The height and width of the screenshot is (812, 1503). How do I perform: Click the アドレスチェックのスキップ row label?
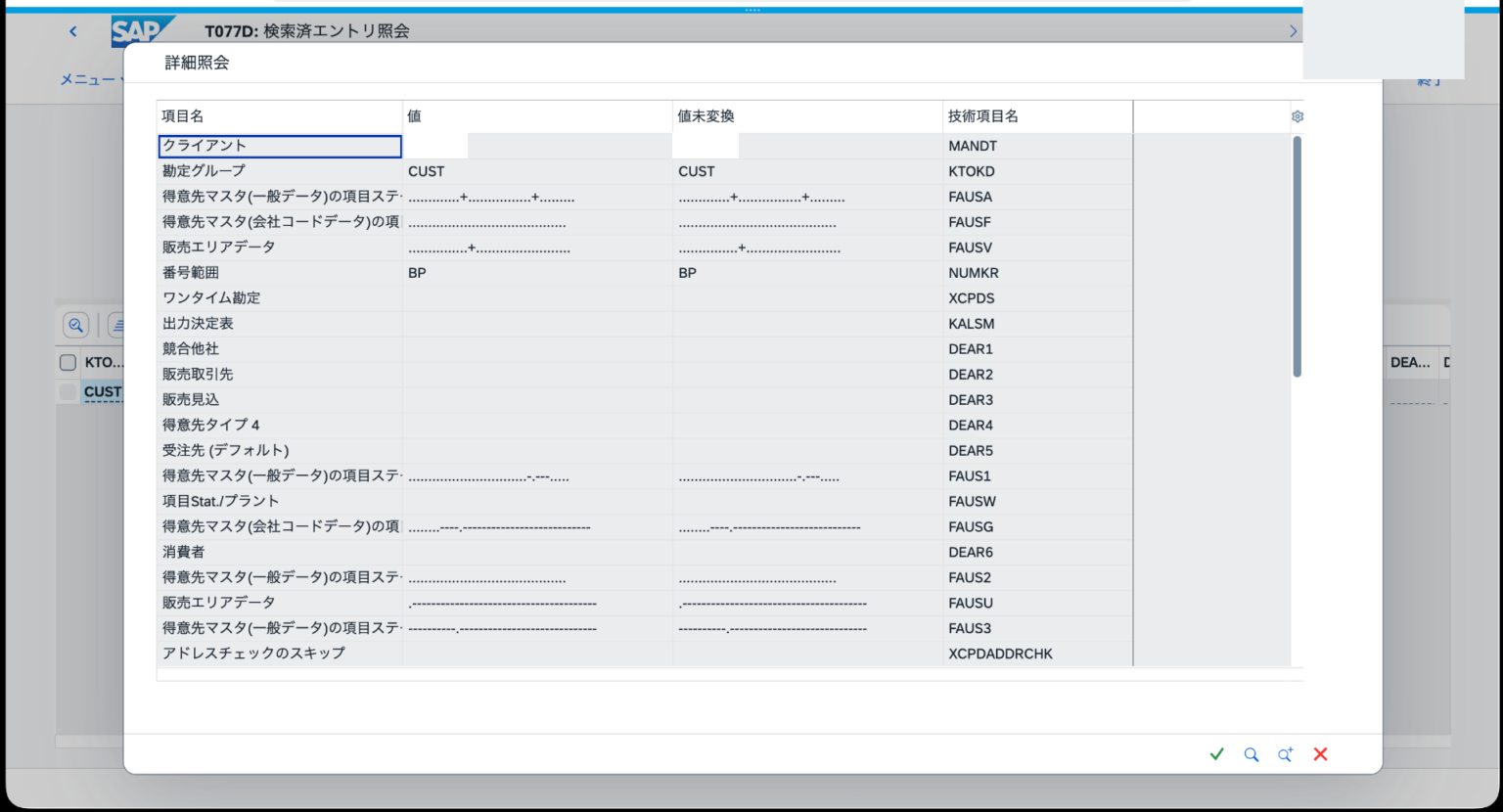click(x=254, y=654)
